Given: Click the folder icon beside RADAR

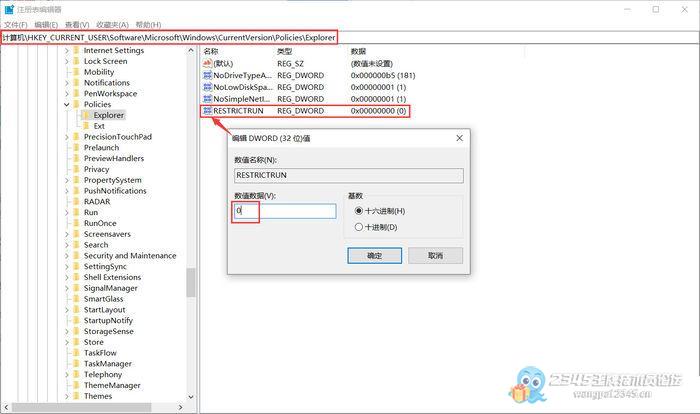Looking at the screenshot, I should coord(76,201).
